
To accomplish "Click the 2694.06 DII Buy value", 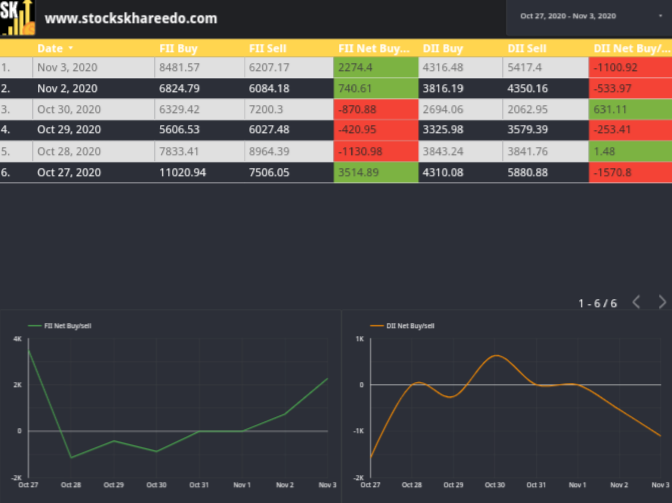I will pos(443,109).
